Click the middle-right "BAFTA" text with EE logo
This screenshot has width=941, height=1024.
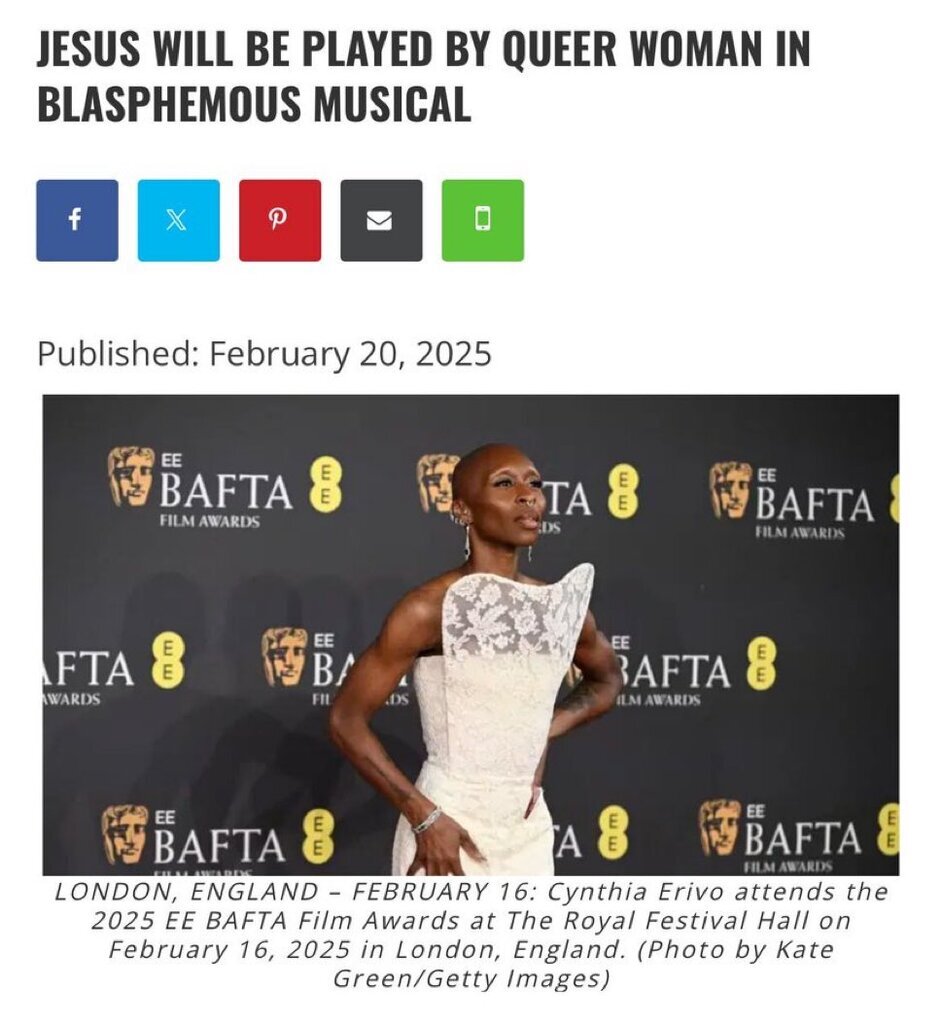click(674, 671)
